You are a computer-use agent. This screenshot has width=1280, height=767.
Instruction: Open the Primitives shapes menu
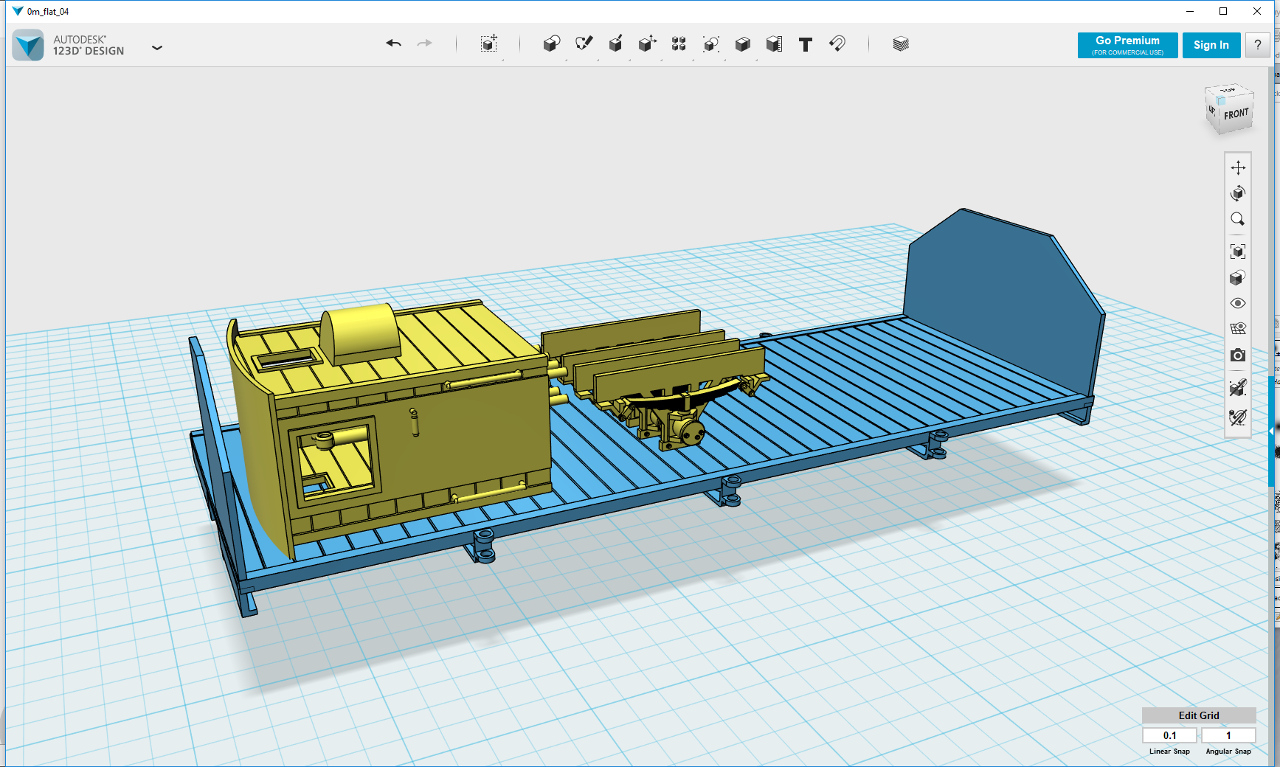point(551,44)
